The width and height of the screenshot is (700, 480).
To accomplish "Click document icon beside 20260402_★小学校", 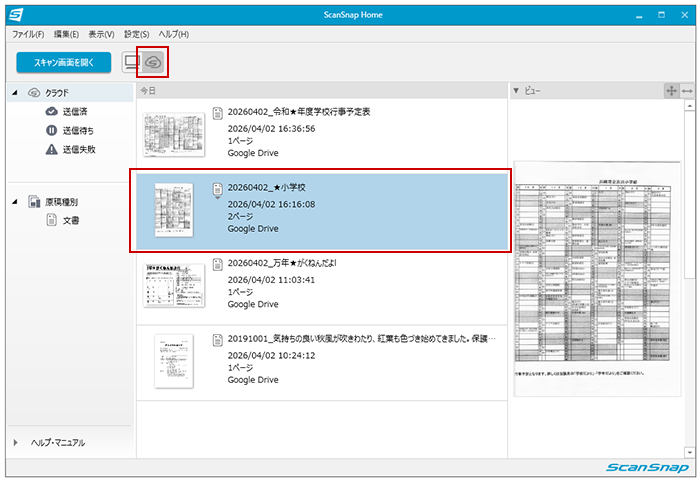I will pyautogui.click(x=217, y=189).
